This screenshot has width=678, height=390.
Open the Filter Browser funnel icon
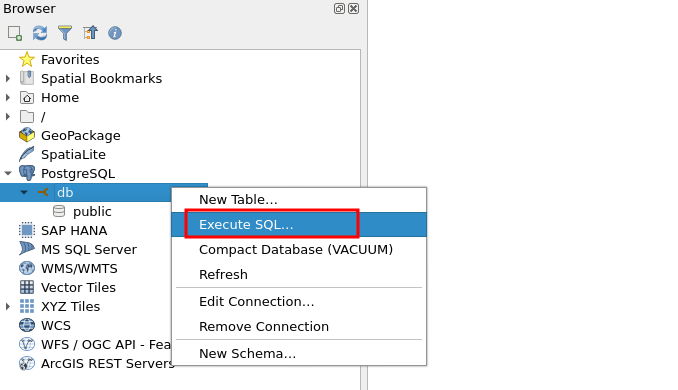pyautogui.click(x=65, y=33)
